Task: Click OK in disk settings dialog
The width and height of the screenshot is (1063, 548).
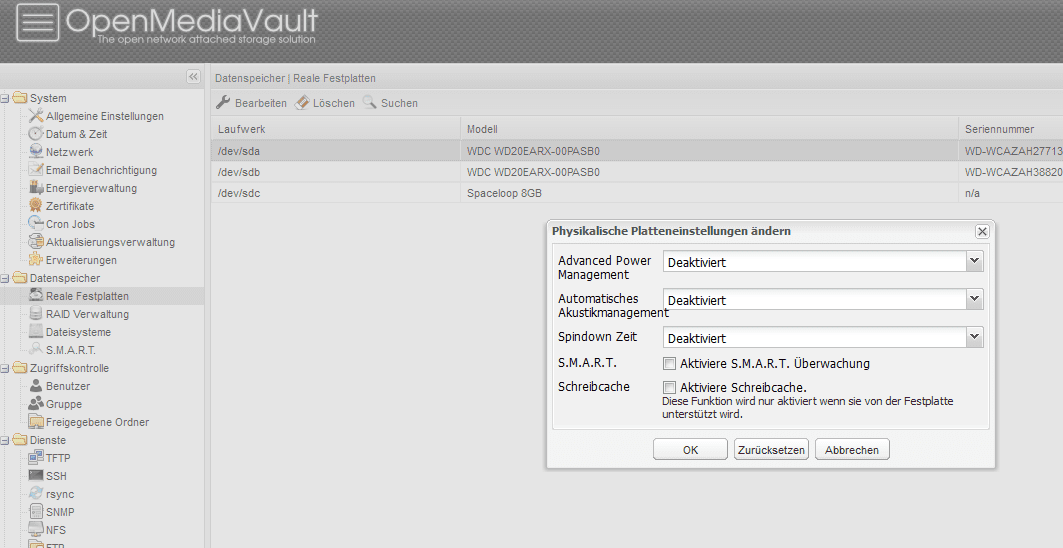Action: 690,450
